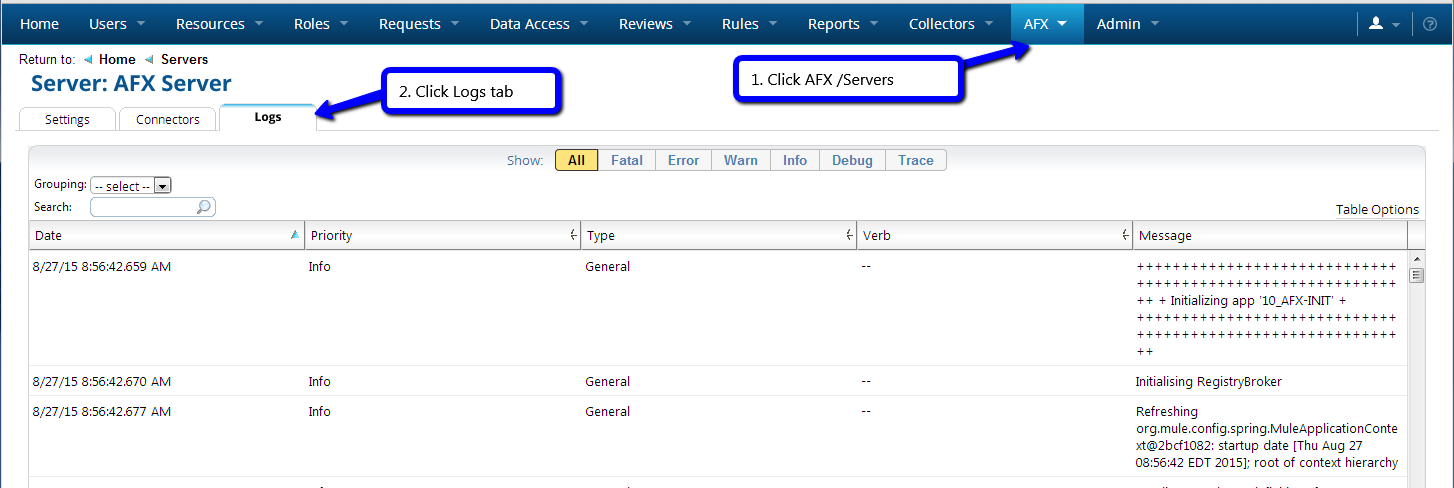Screen dimensions: 1454x488
Task: Open the Settings tab
Action: click(67, 119)
